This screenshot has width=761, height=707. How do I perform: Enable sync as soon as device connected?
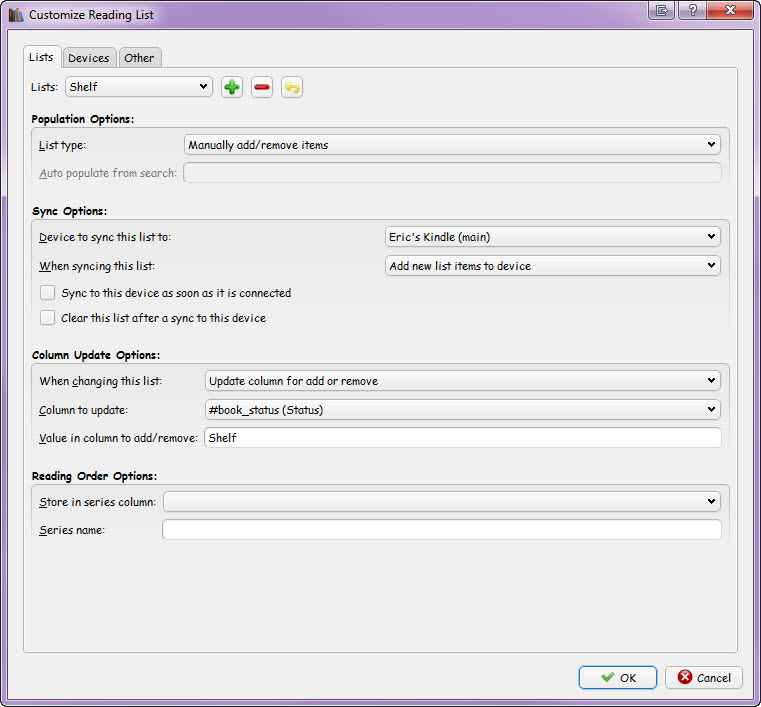pos(48,293)
